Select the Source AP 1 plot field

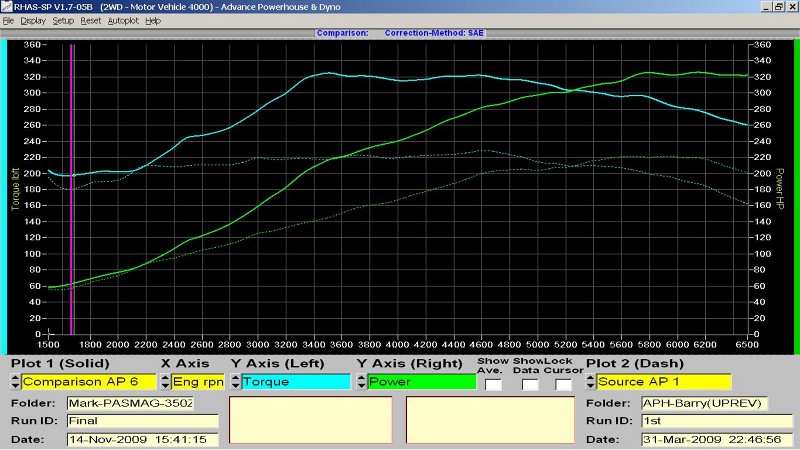(664, 382)
